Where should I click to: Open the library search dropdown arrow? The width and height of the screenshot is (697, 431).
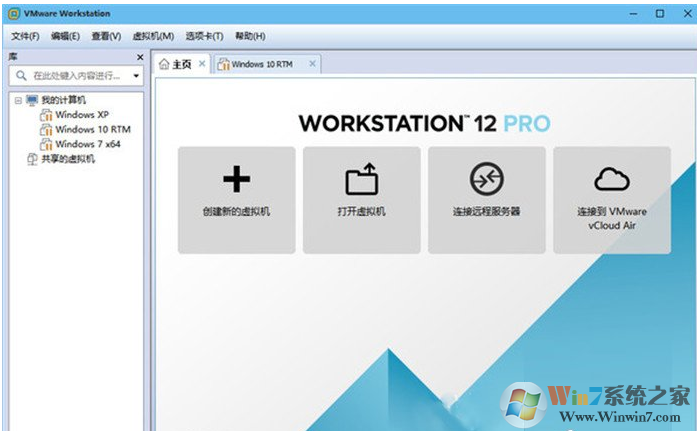coord(136,76)
